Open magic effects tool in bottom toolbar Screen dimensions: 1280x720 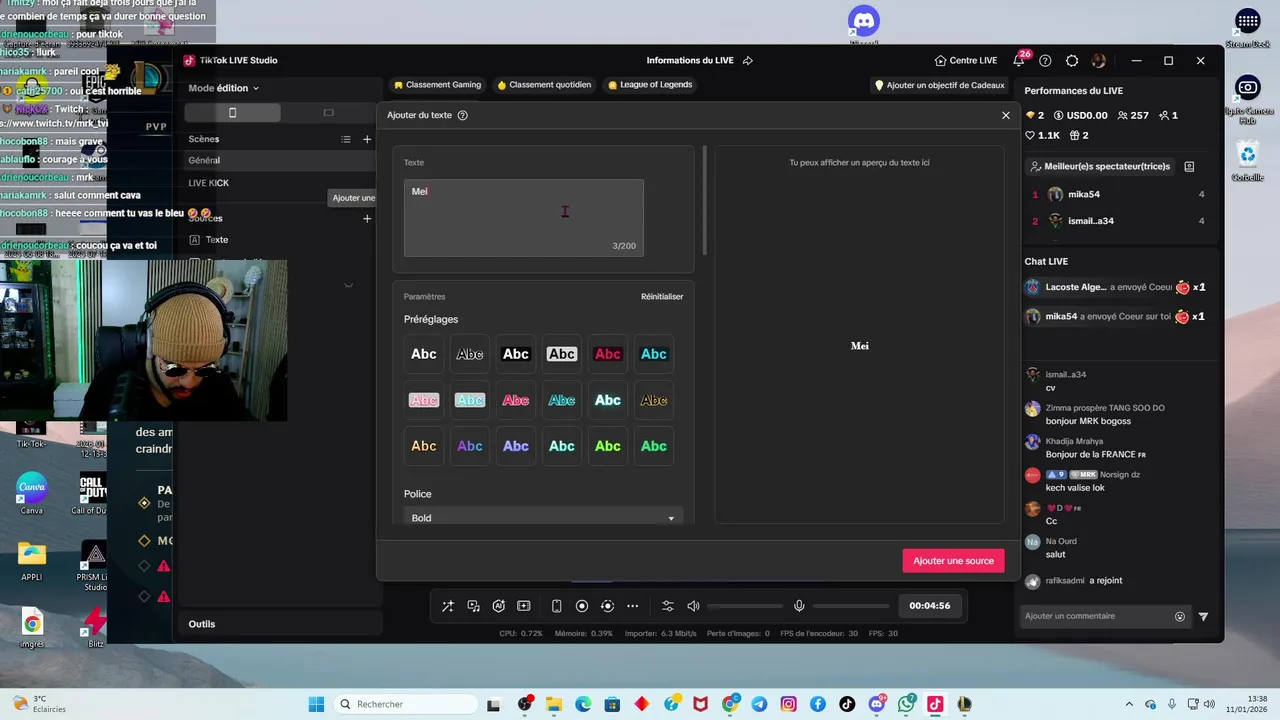click(448, 606)
